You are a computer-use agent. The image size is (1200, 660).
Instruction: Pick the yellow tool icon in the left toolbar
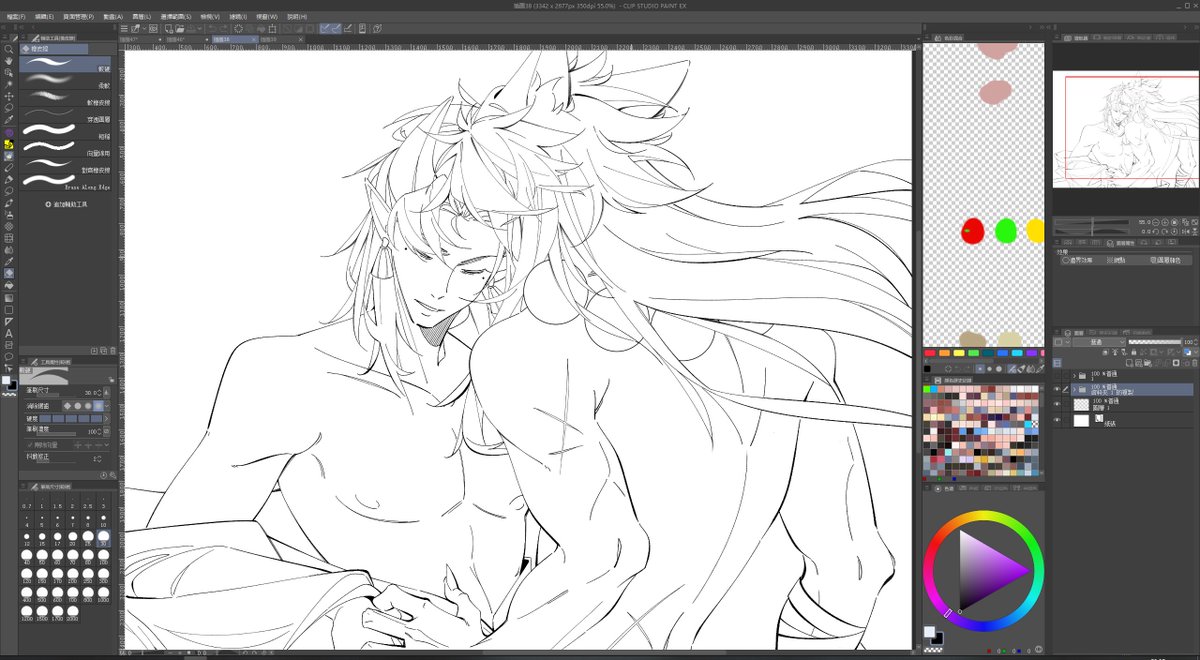click(x=9, y=144)
